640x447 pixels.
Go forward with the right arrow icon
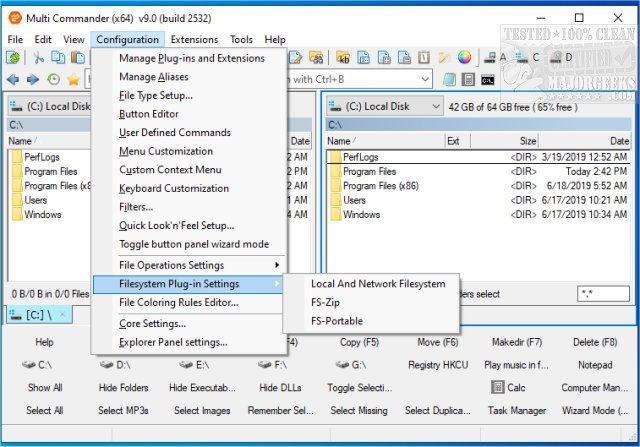(33, 79)
